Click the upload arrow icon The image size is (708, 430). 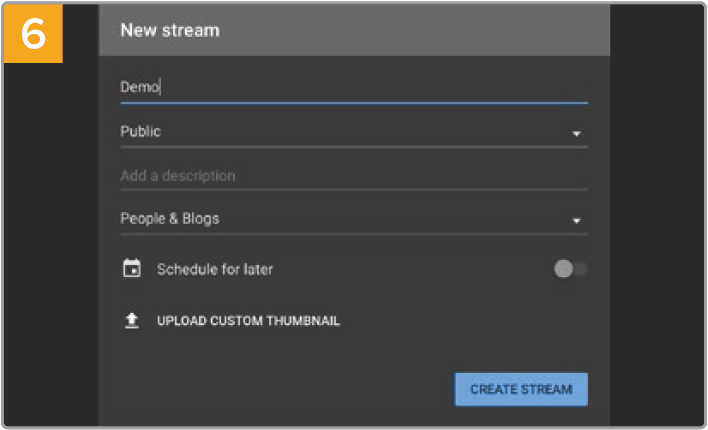pos(132,320)
